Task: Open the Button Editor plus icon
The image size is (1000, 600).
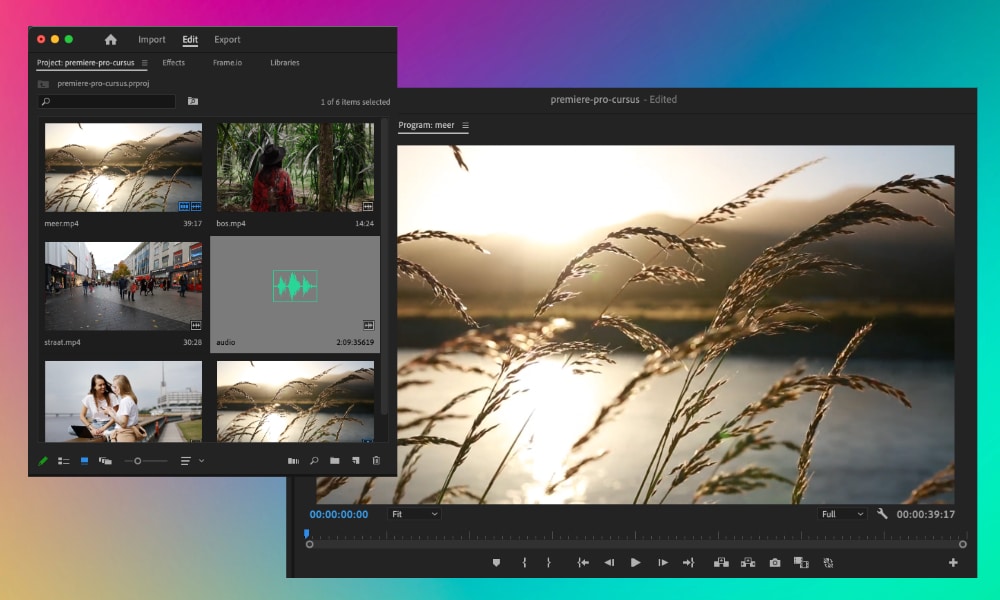Action: click(953, 563)
